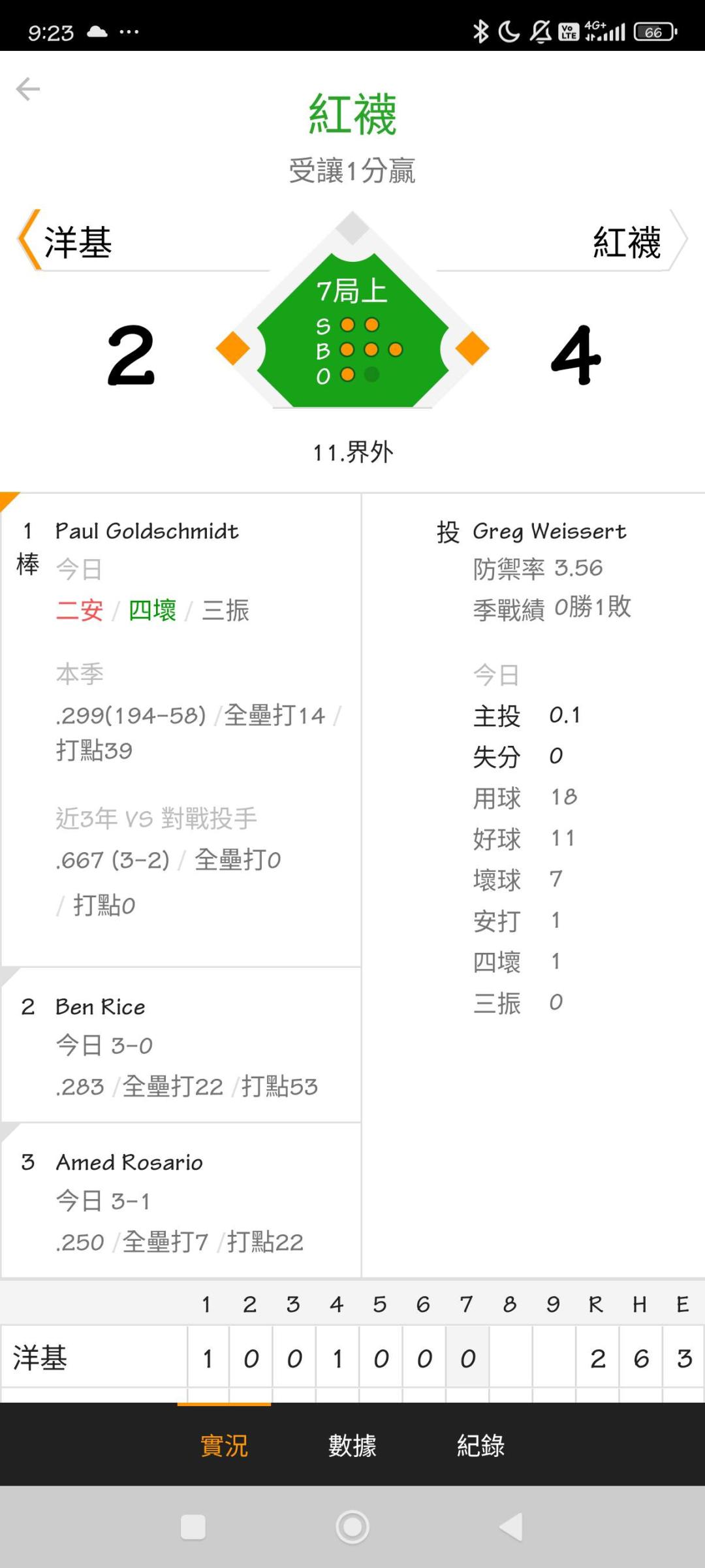
Task: Open the 紀錄 records tab
Action: click(481, 1445)
